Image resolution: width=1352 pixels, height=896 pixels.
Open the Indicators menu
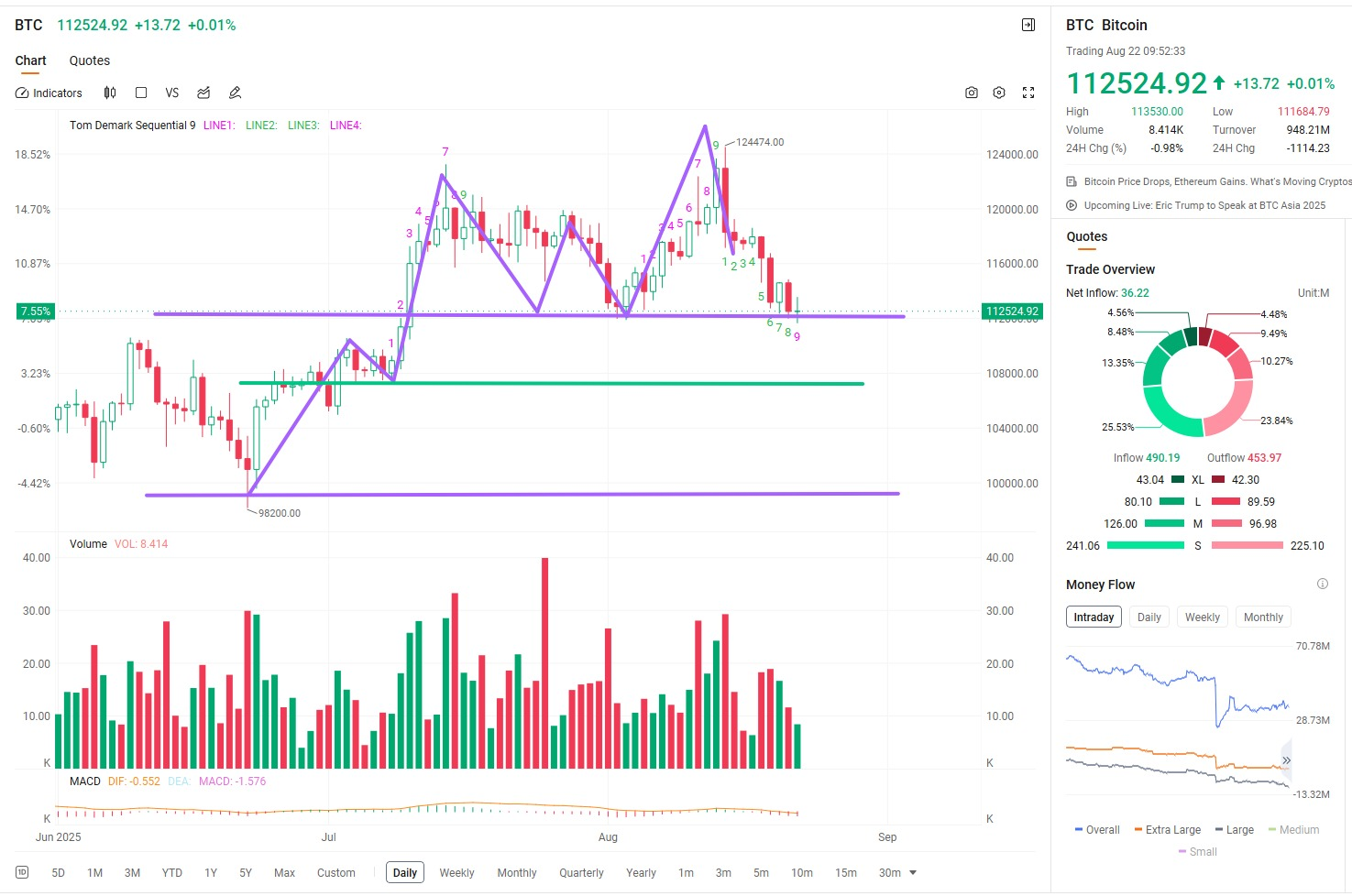point(49,93)
